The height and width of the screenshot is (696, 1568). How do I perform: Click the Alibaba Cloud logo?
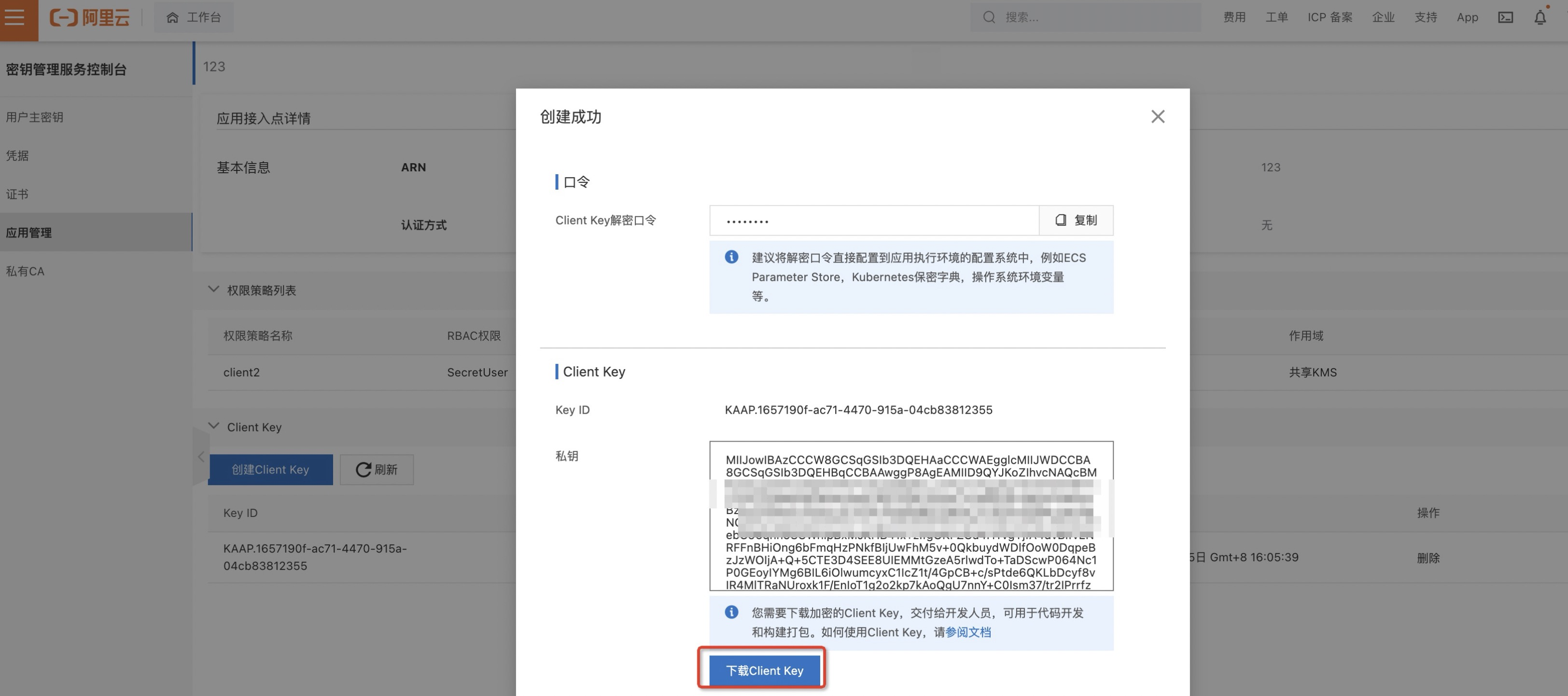point(89,17)
